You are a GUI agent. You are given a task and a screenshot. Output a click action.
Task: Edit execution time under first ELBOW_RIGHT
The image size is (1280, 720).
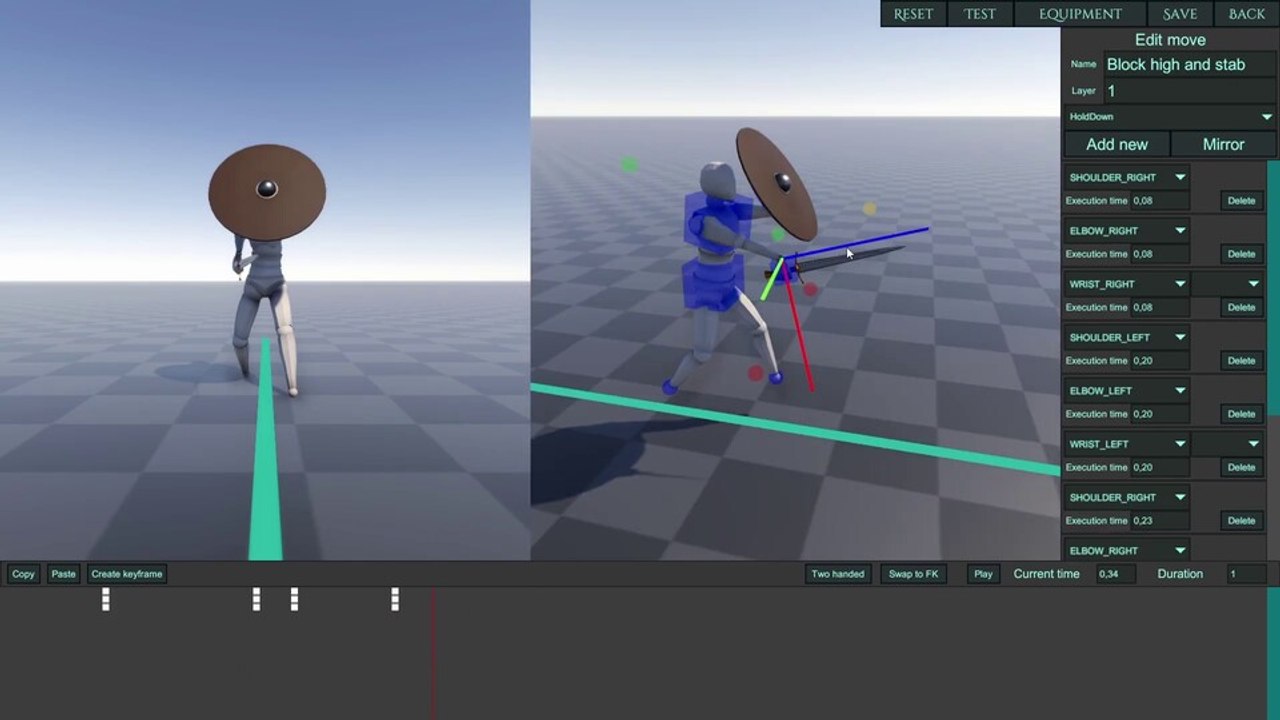(x=1160, y=254)
